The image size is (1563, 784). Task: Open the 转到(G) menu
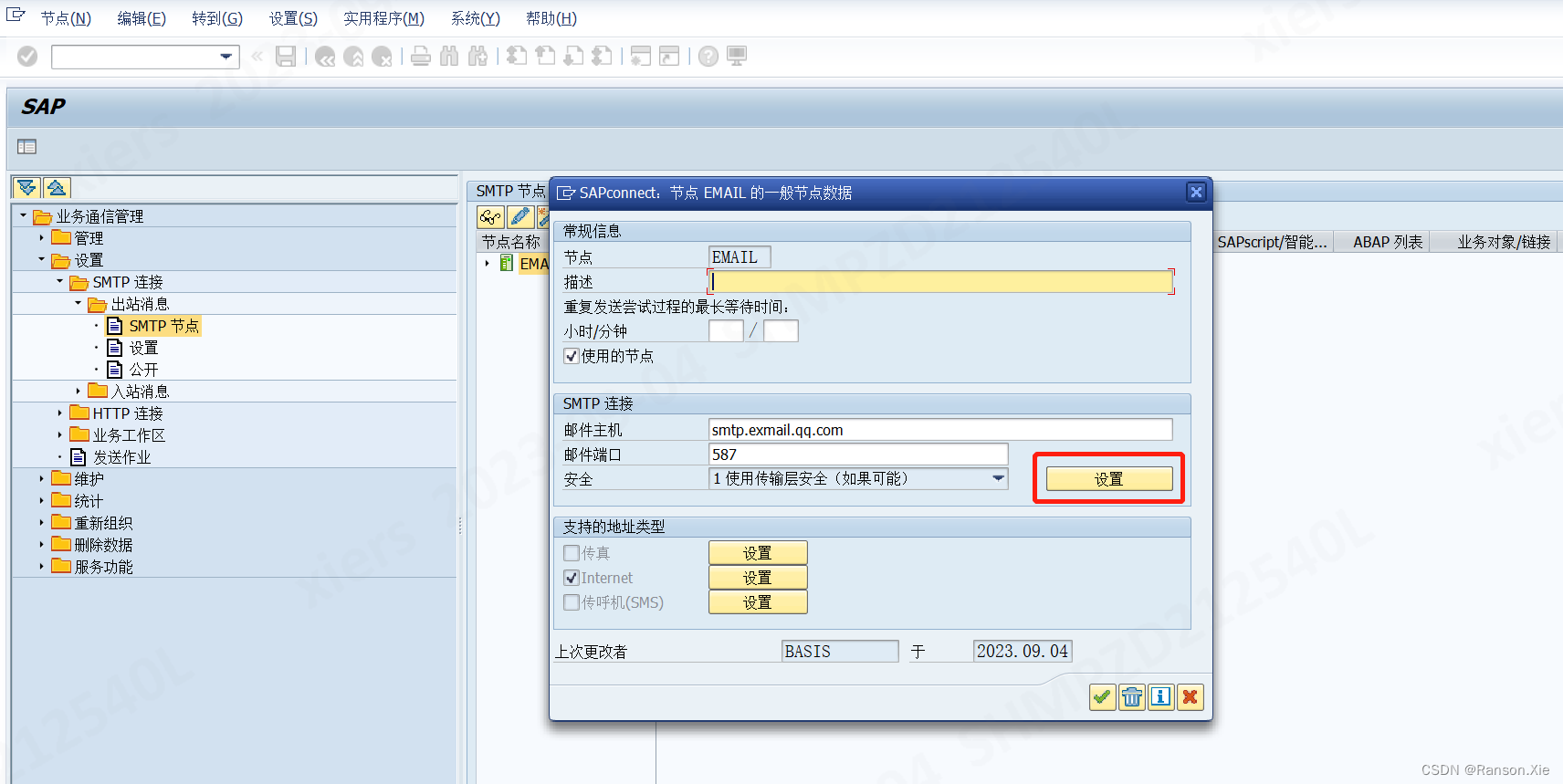(x=217, y=18)
